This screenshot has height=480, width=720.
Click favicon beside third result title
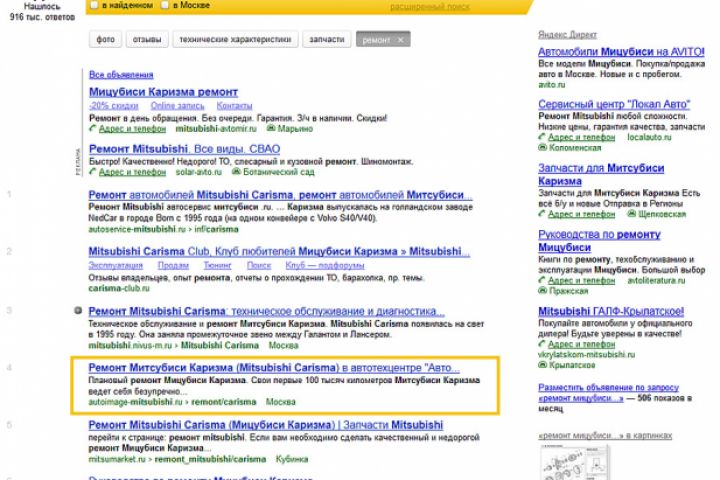point(78,311)
